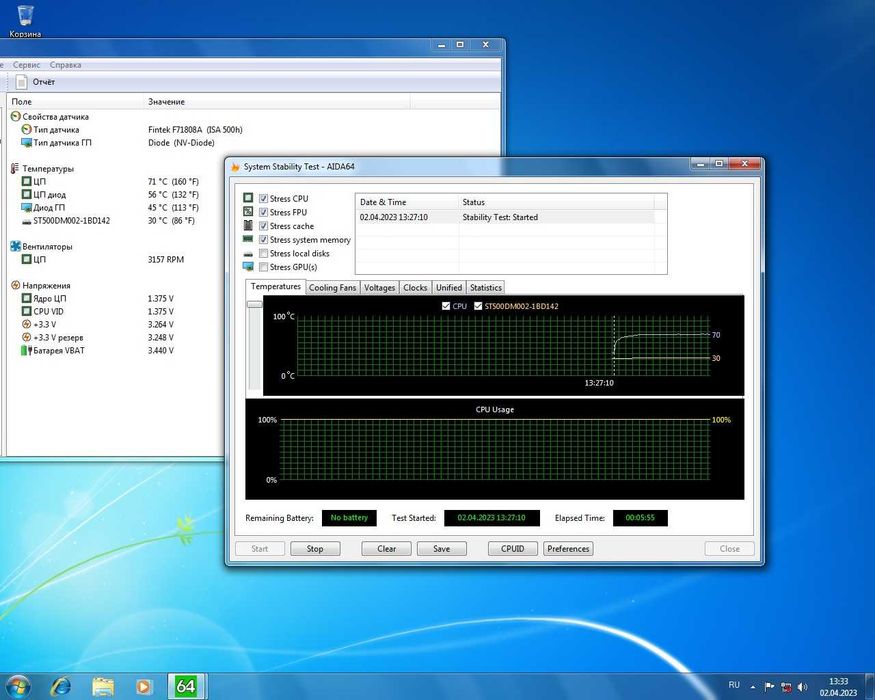Open the Справка menu

pos(65,65)
